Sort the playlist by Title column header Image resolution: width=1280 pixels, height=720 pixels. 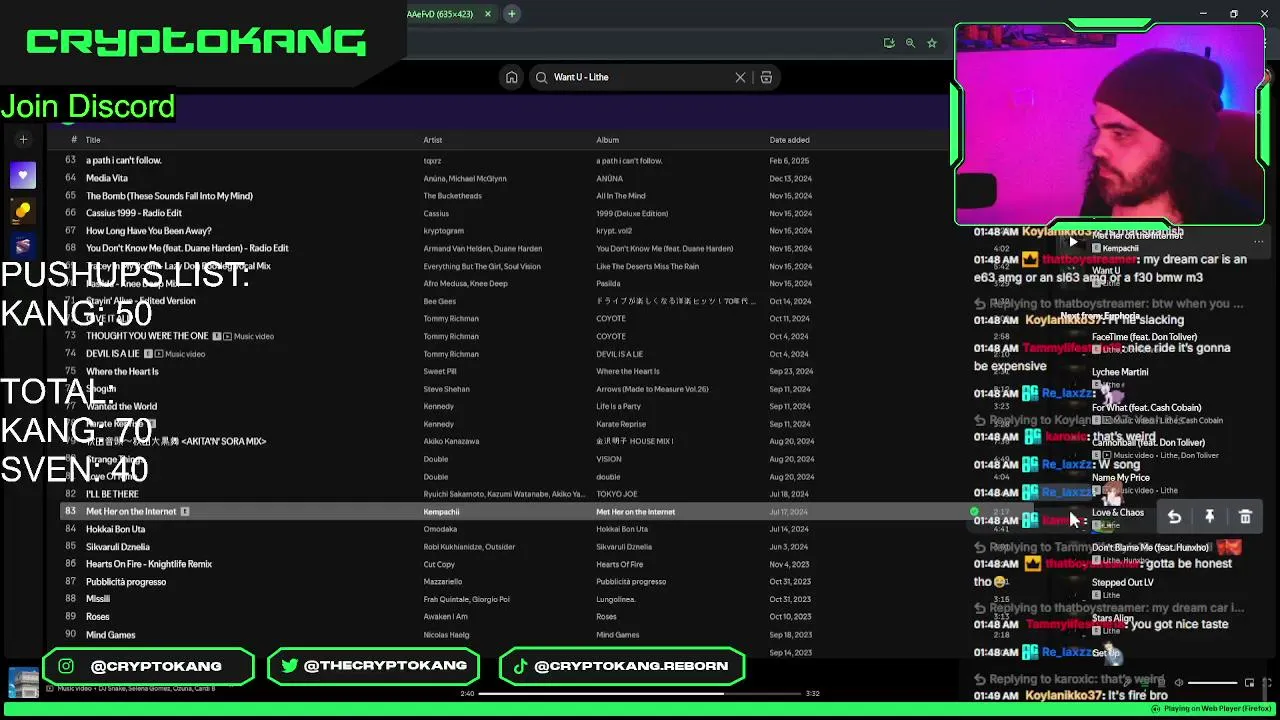[x=93, y=140]
